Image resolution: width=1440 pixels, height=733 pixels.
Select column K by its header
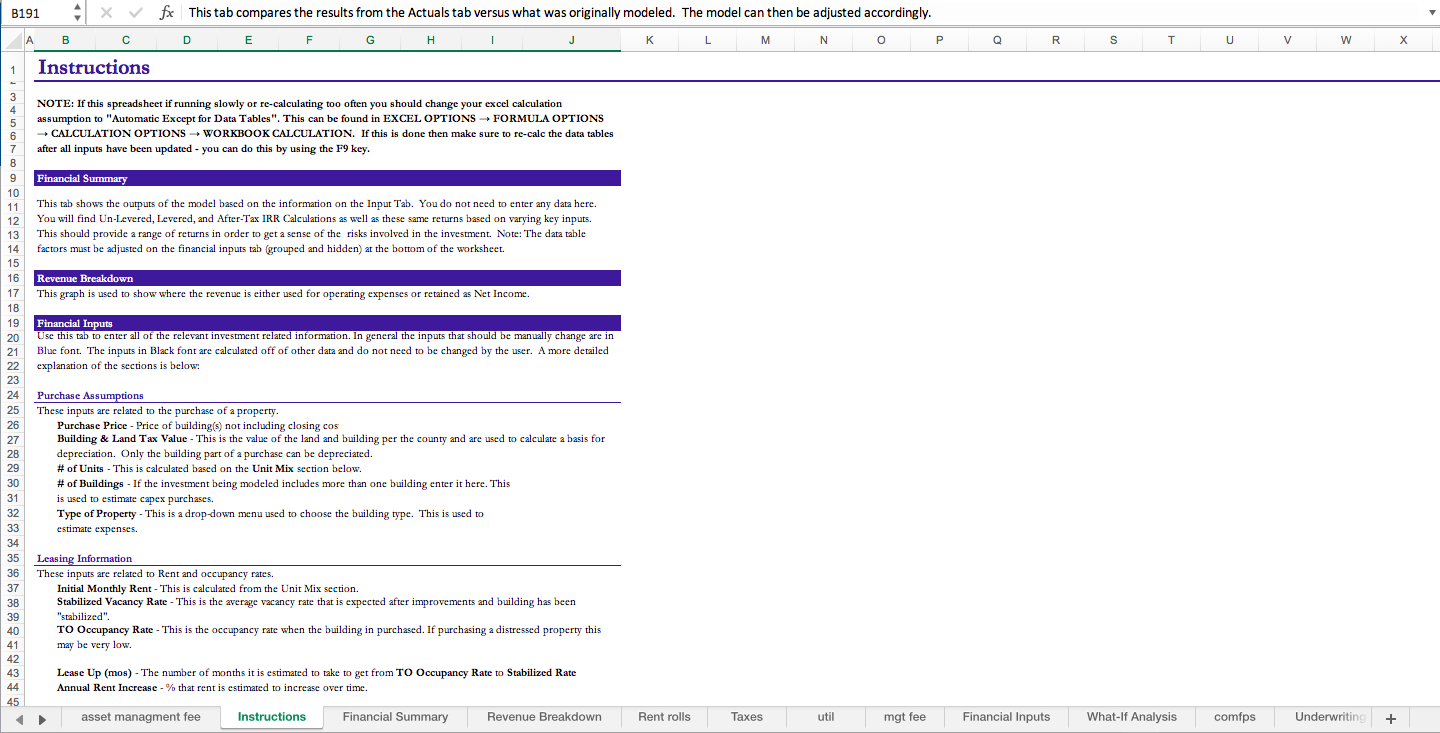click(649, 40)
